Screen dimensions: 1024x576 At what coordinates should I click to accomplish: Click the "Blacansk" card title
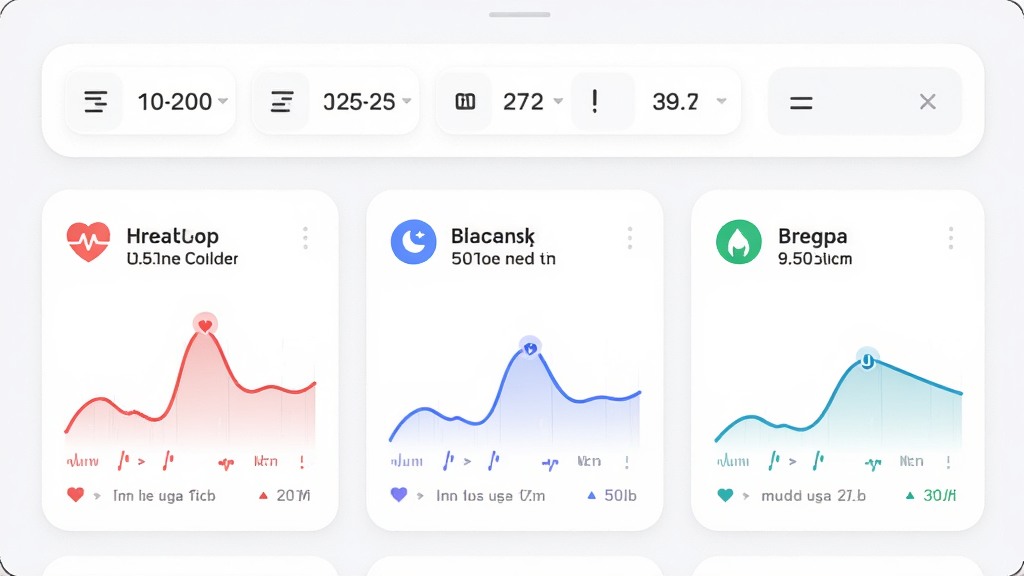[x=493, y=236]
